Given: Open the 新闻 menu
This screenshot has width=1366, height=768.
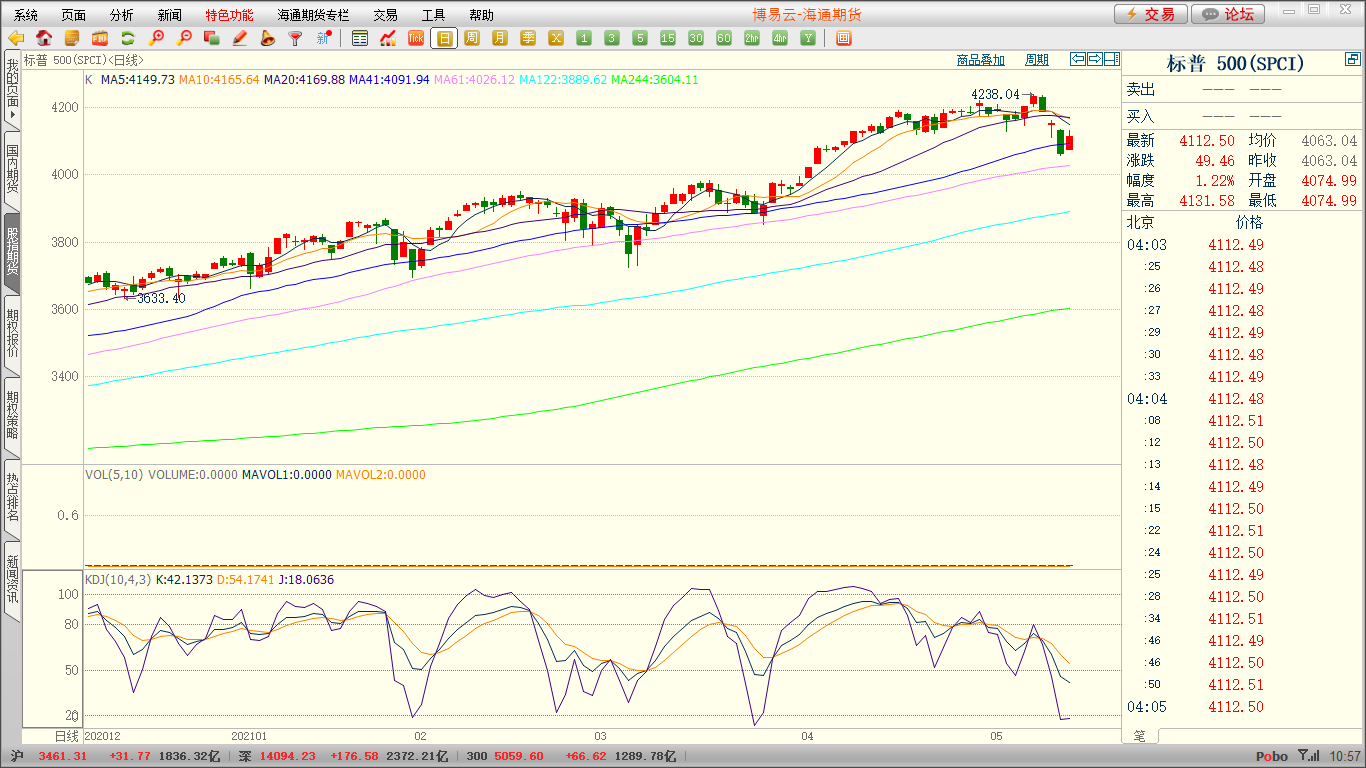Looking at the screenshot, I should (170, 15).
